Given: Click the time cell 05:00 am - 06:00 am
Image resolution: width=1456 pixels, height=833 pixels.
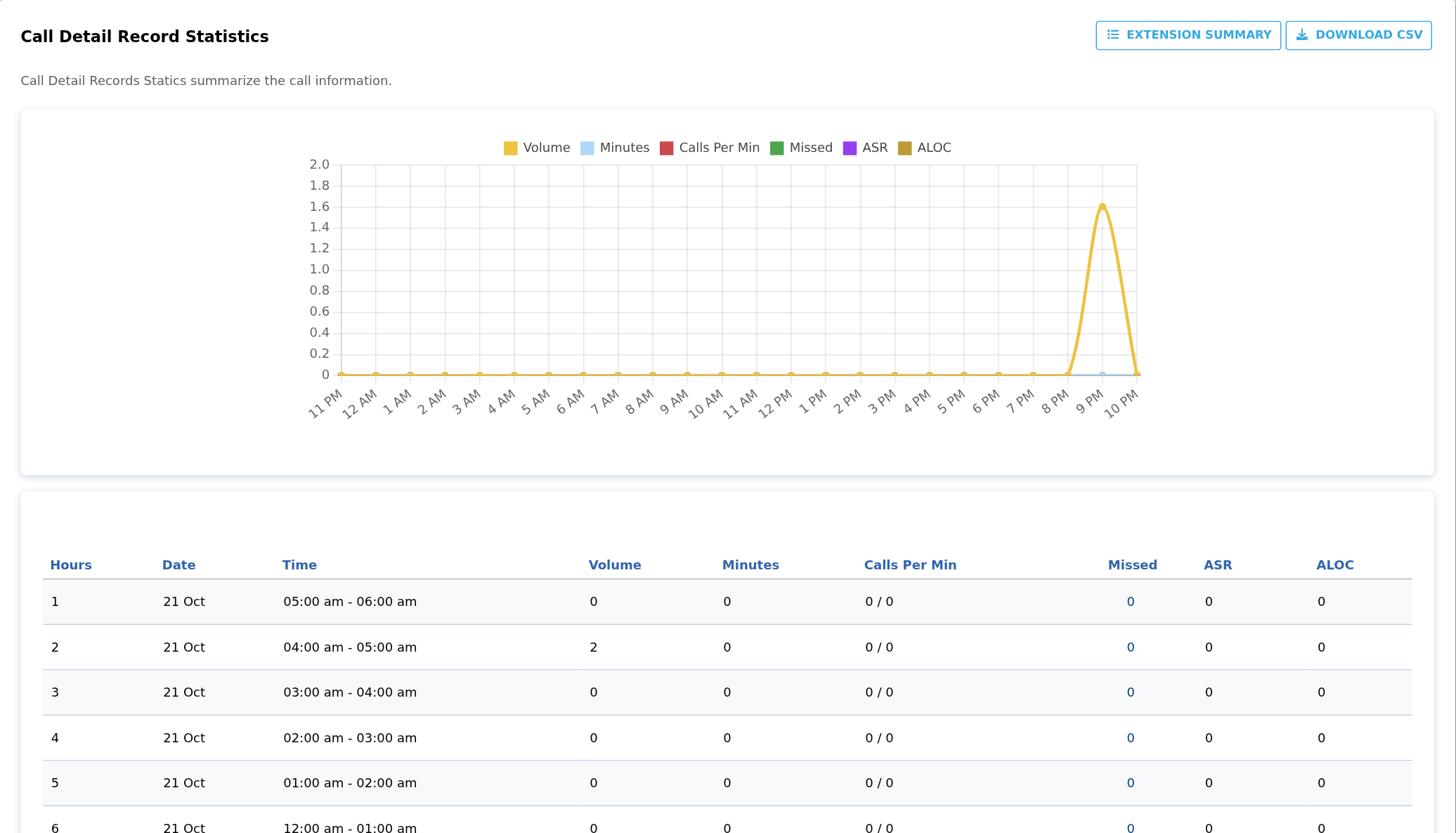Looking at the screenshot, I should [350, 602].
